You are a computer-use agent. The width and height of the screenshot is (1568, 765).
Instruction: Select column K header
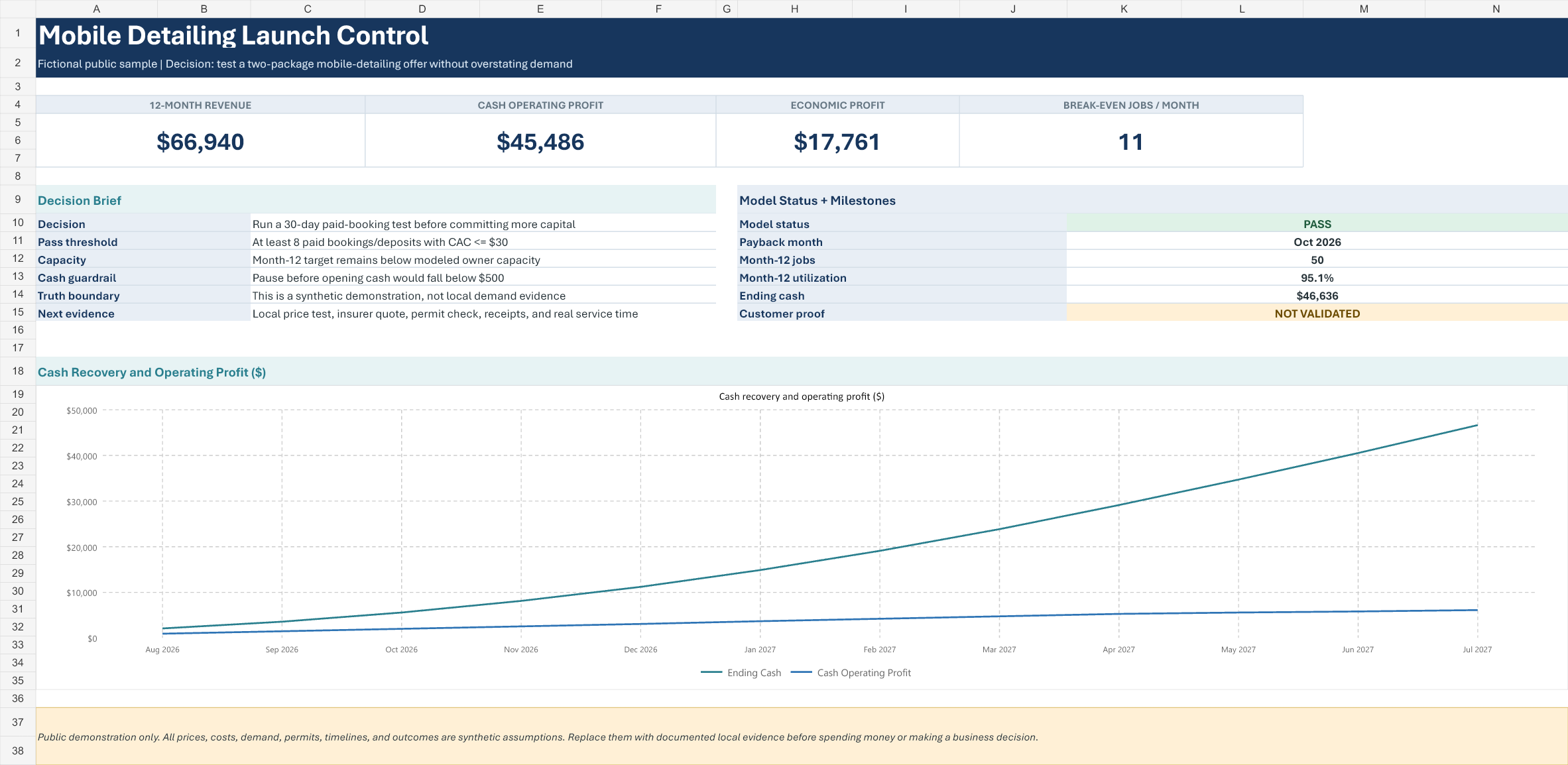[x=1124, y=9]
